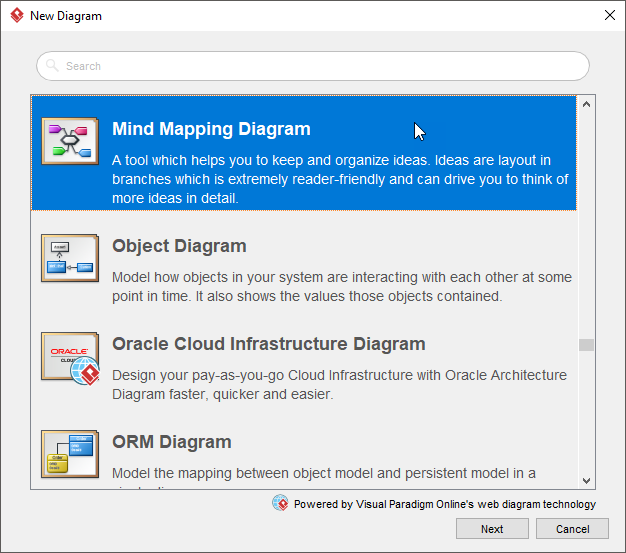This screenshot has height=553, width=626.
Task: Click the Mind Mapping Diagram icon
Action: tap(70, 141)
